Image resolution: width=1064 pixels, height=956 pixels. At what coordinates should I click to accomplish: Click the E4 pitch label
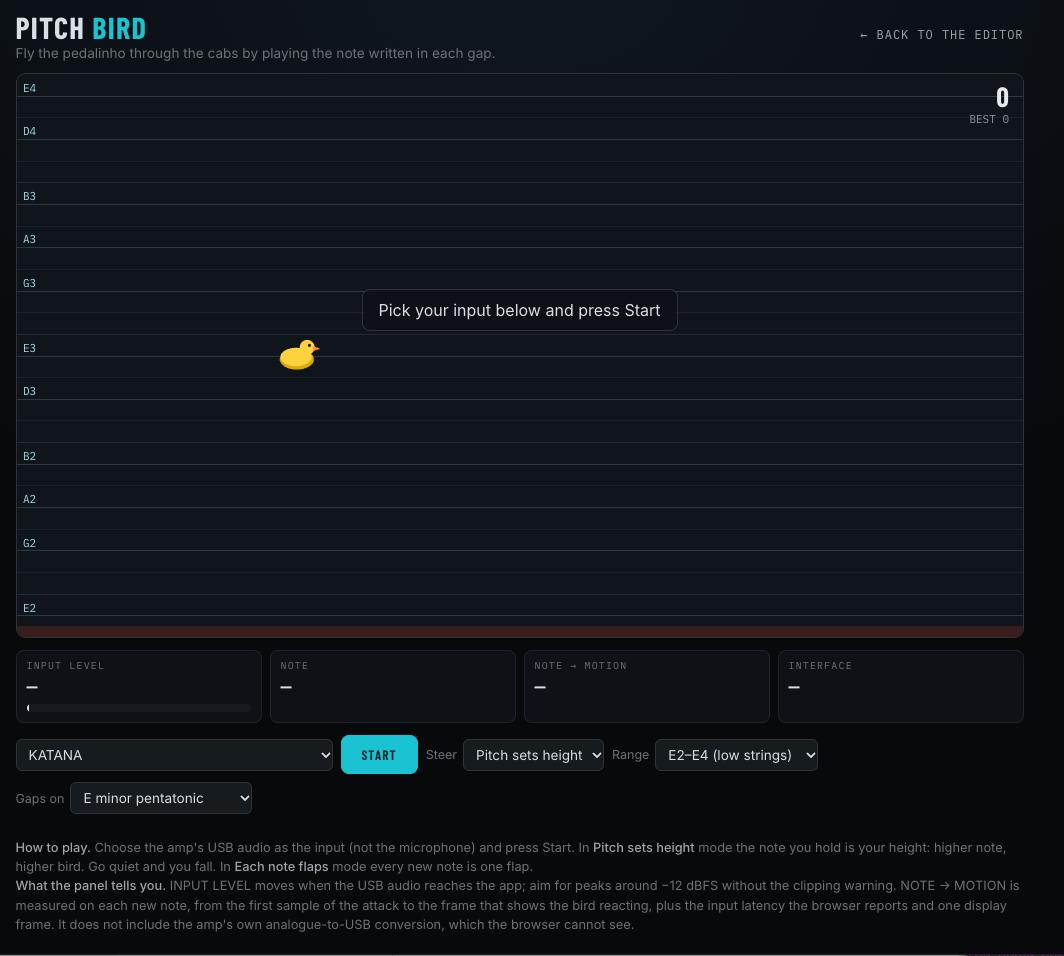click(29, 88)
